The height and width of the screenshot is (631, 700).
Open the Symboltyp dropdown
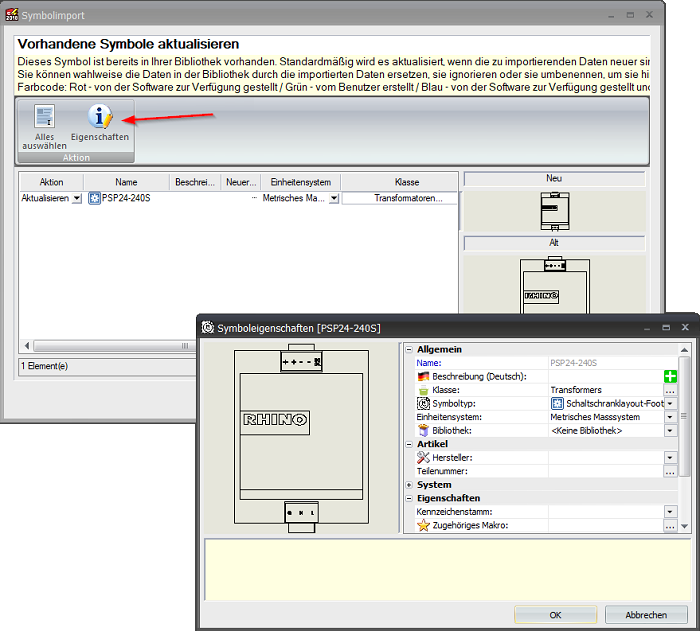point(670,403)
